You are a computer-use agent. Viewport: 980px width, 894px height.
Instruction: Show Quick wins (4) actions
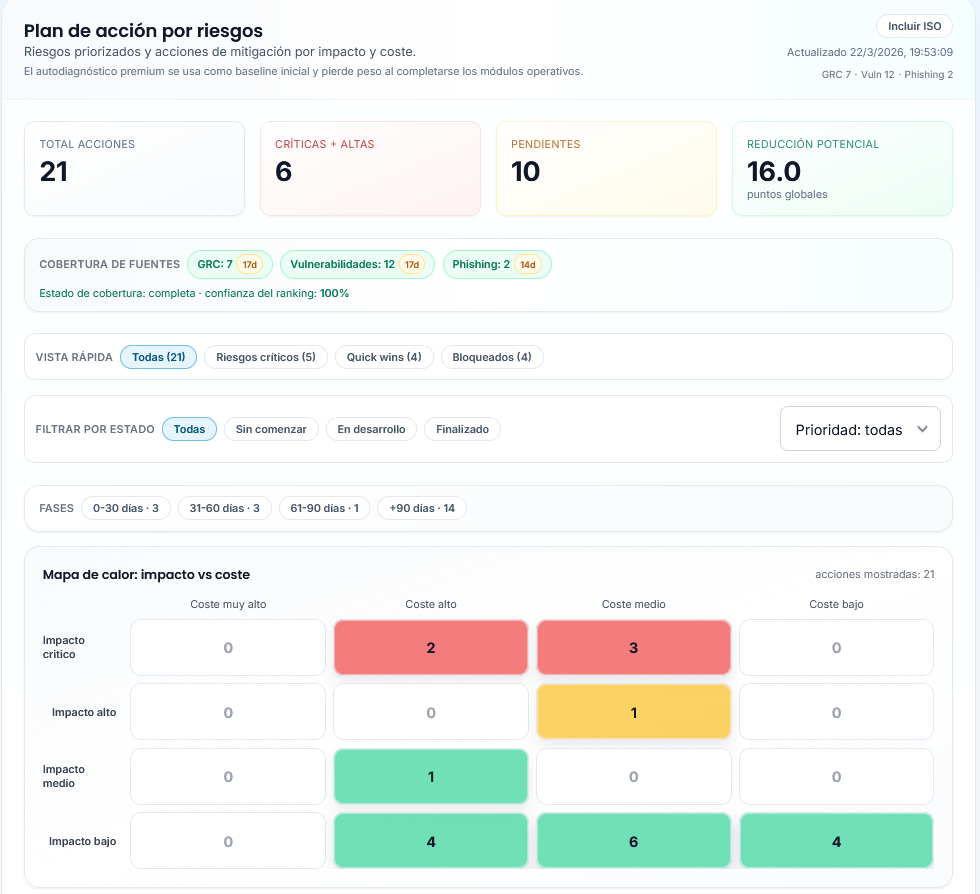pos(384,357)
